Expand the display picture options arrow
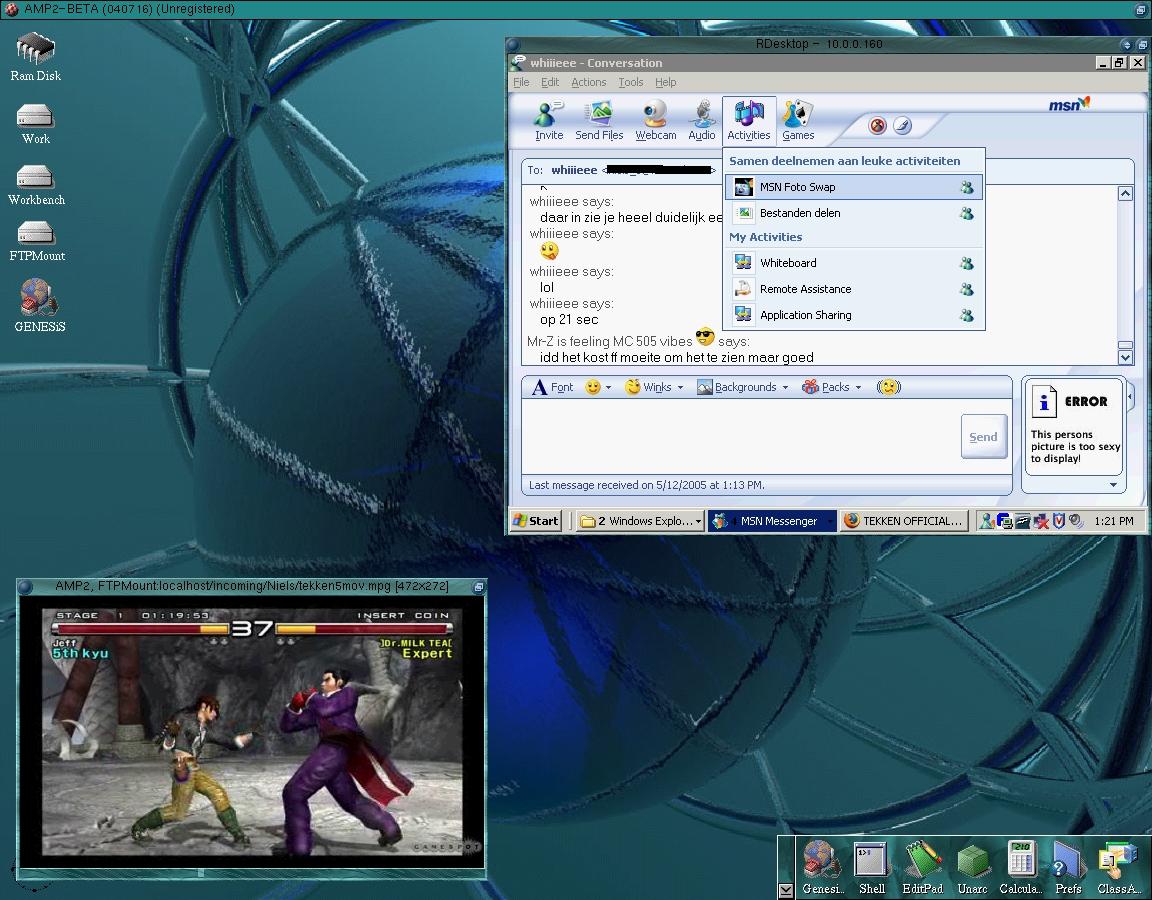1152x900 pixels. tap(1113, 485)
